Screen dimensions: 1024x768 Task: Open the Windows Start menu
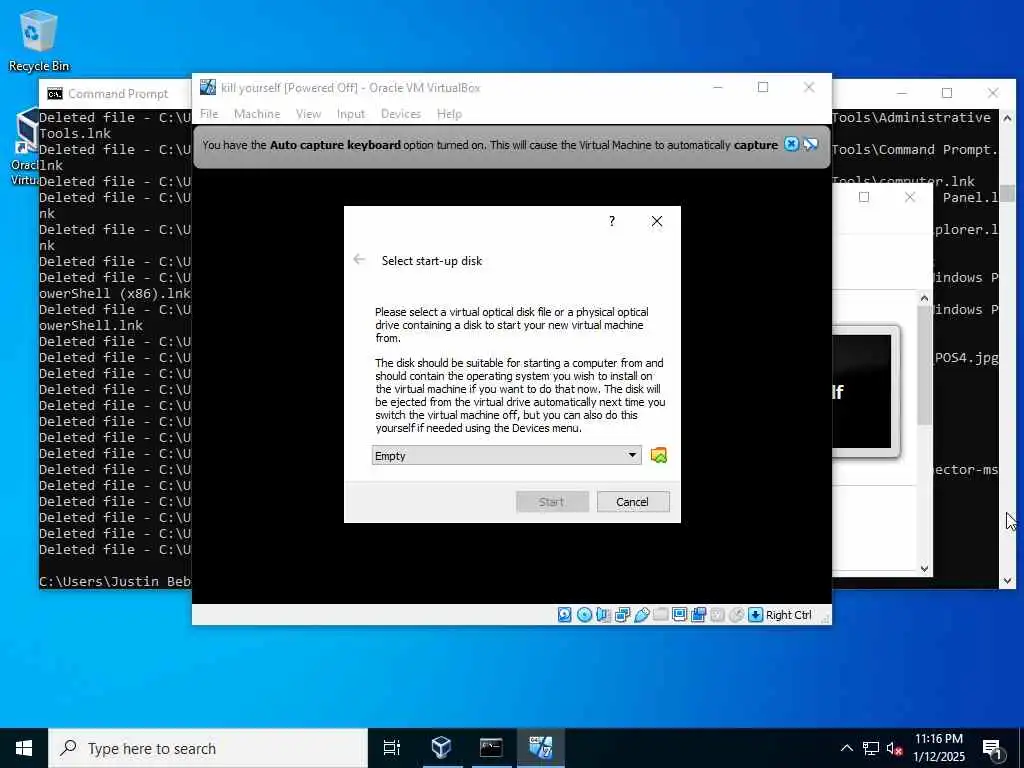(x=24, y=748)
